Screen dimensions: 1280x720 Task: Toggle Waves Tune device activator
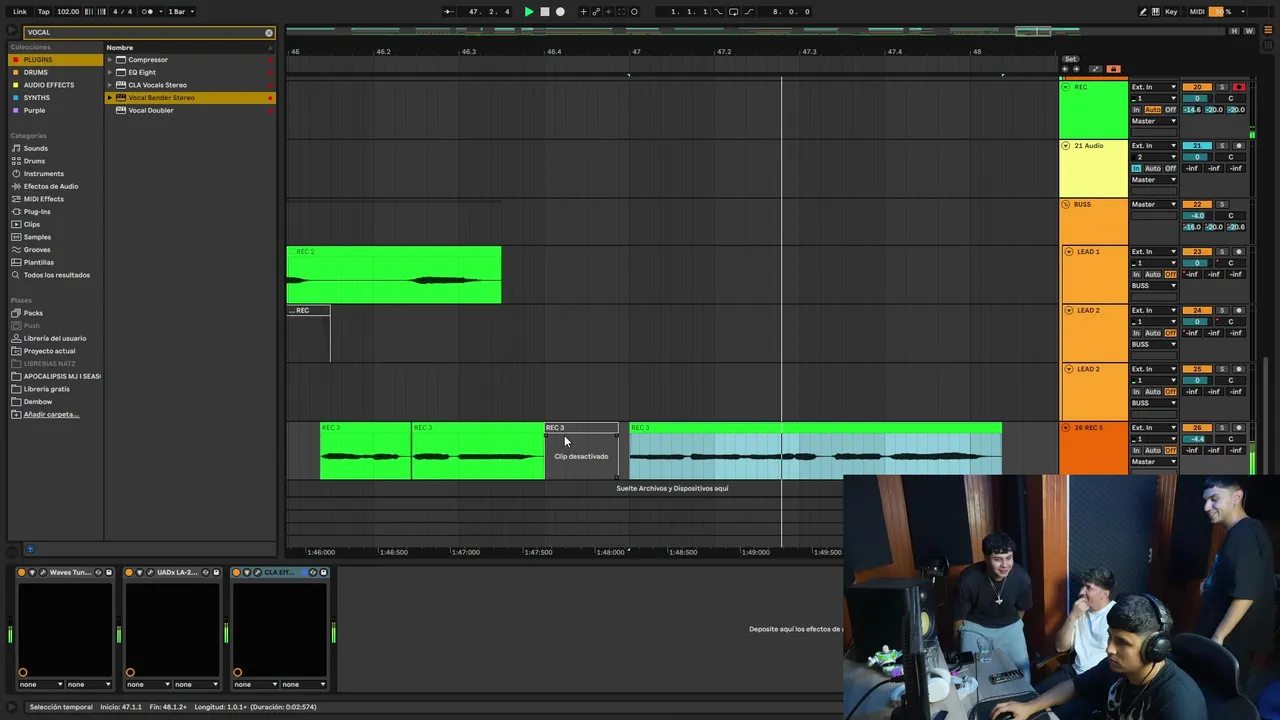22,572
